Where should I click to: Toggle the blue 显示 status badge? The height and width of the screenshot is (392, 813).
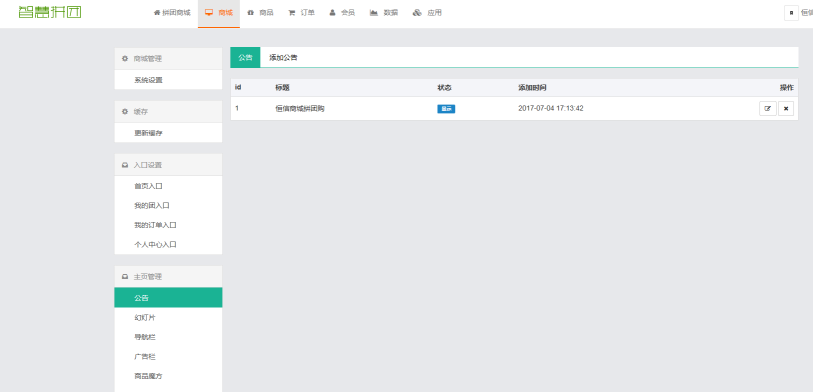pos(446,109)
